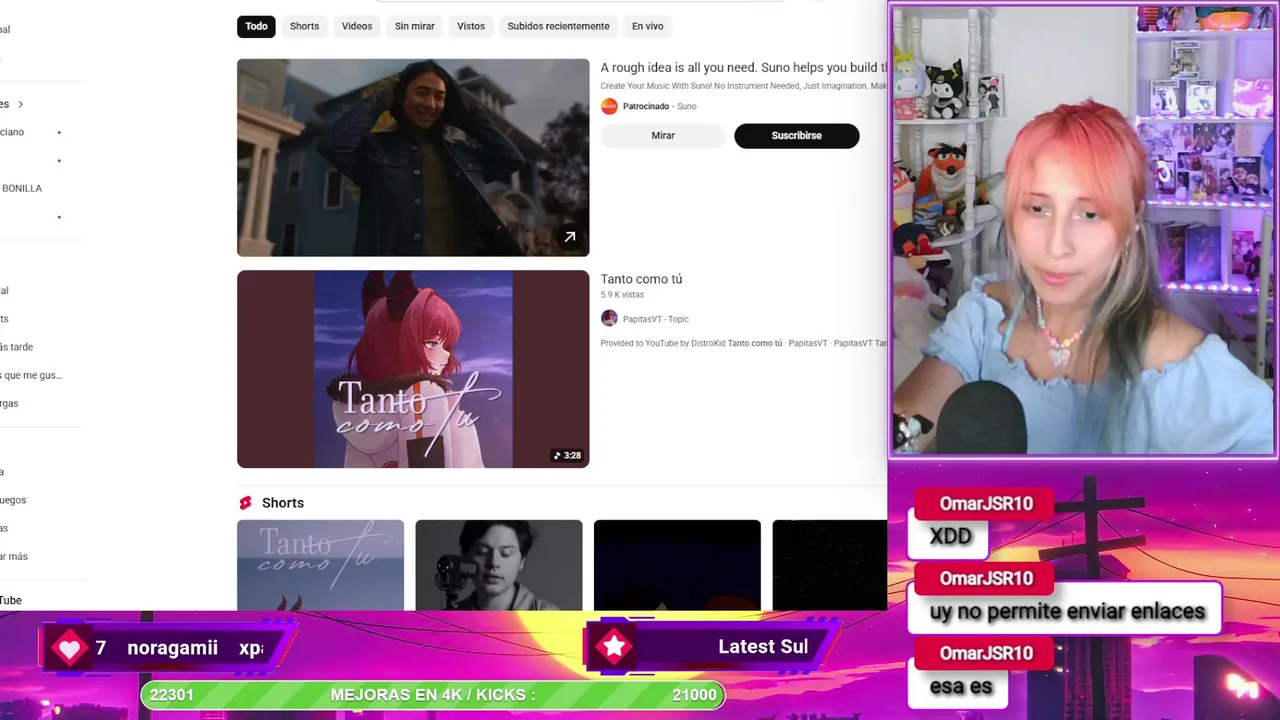The image size is (1280, 720).
Task: Open the Subidos recientemente filter
Action: pyautogui.click(x=558, y=26)
